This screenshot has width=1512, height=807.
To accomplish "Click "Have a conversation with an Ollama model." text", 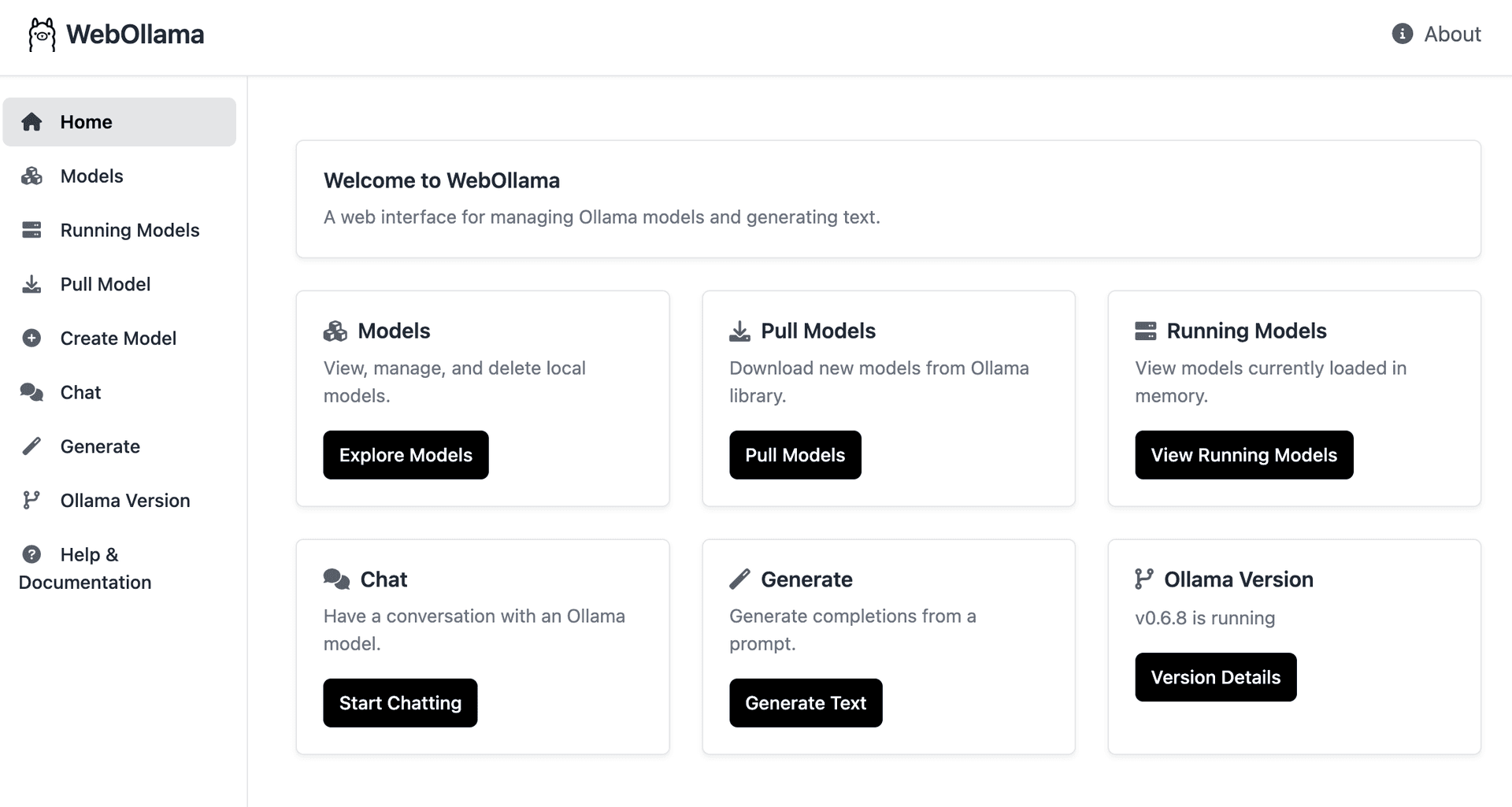I will (x=474, y=630).
